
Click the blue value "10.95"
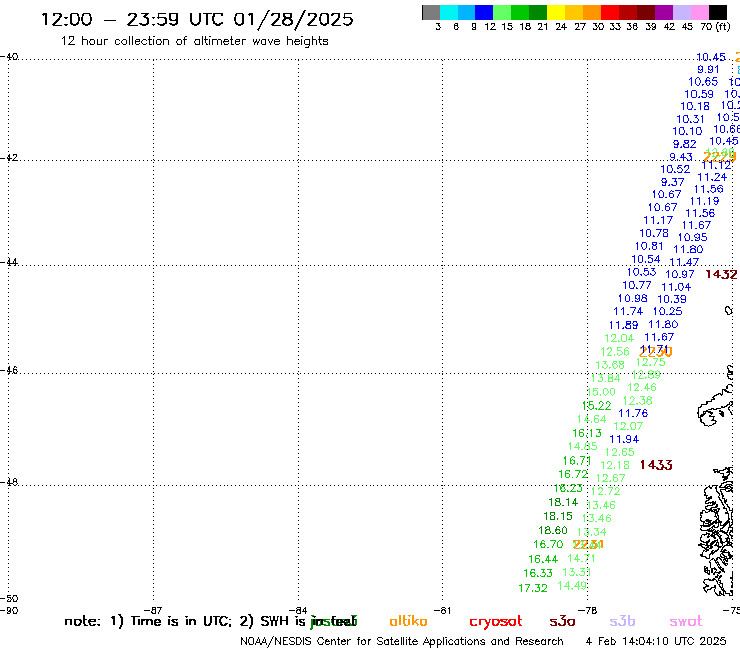click(x=693, y=238)
